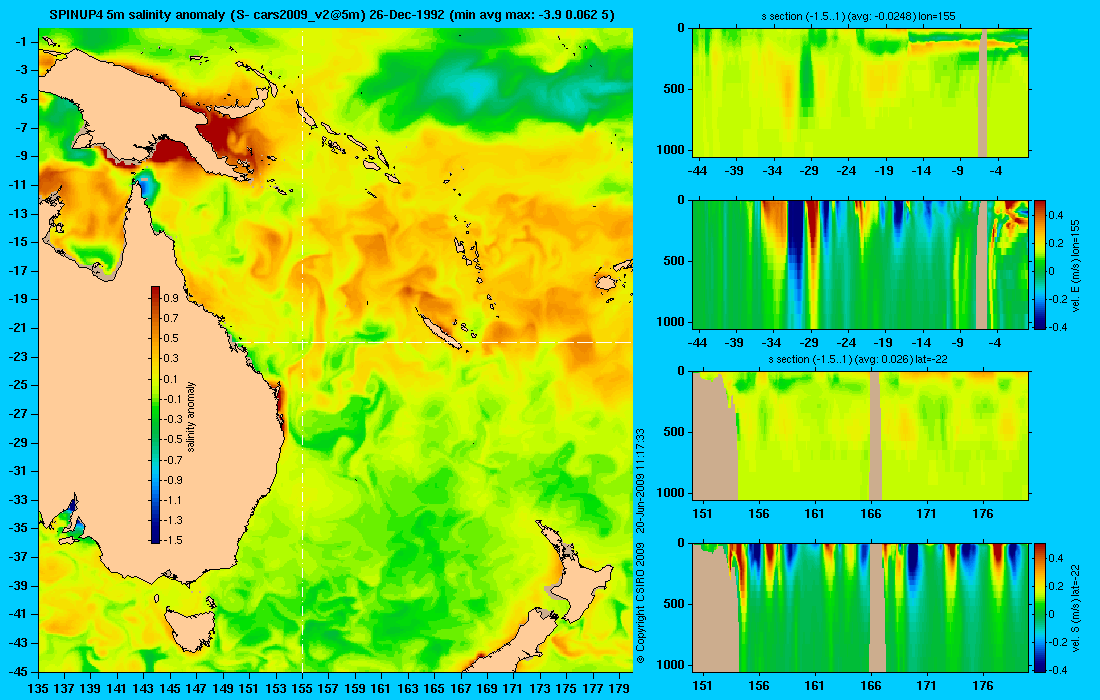Image resolution: width=1100 pixels, height=700 pixels.
Task: Click the white dashed vertical section line at 155
Action: [x=302, y=351]
